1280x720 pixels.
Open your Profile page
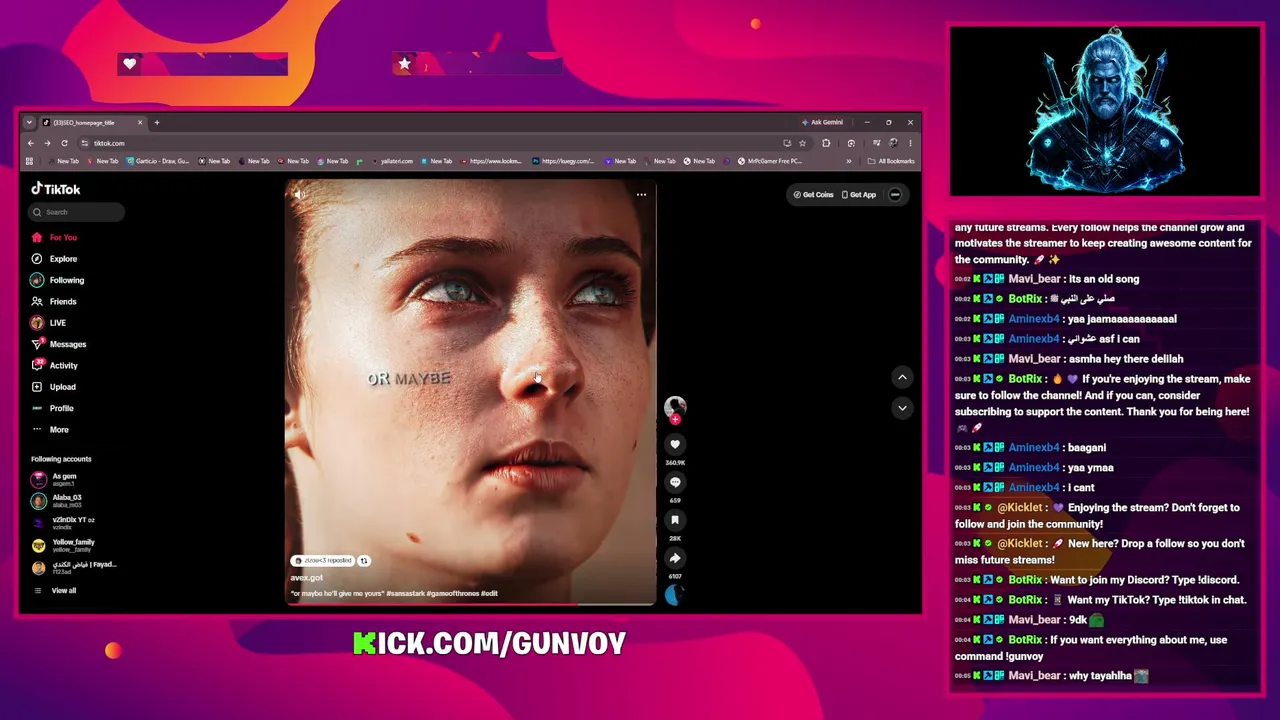pyautogui.click(x=52, y=408)
